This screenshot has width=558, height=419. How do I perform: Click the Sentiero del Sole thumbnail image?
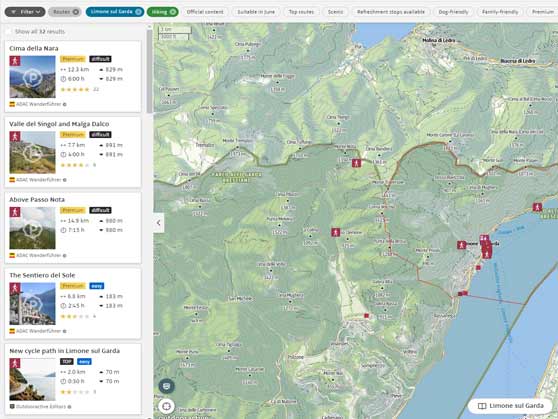click(x=32, y=304)
